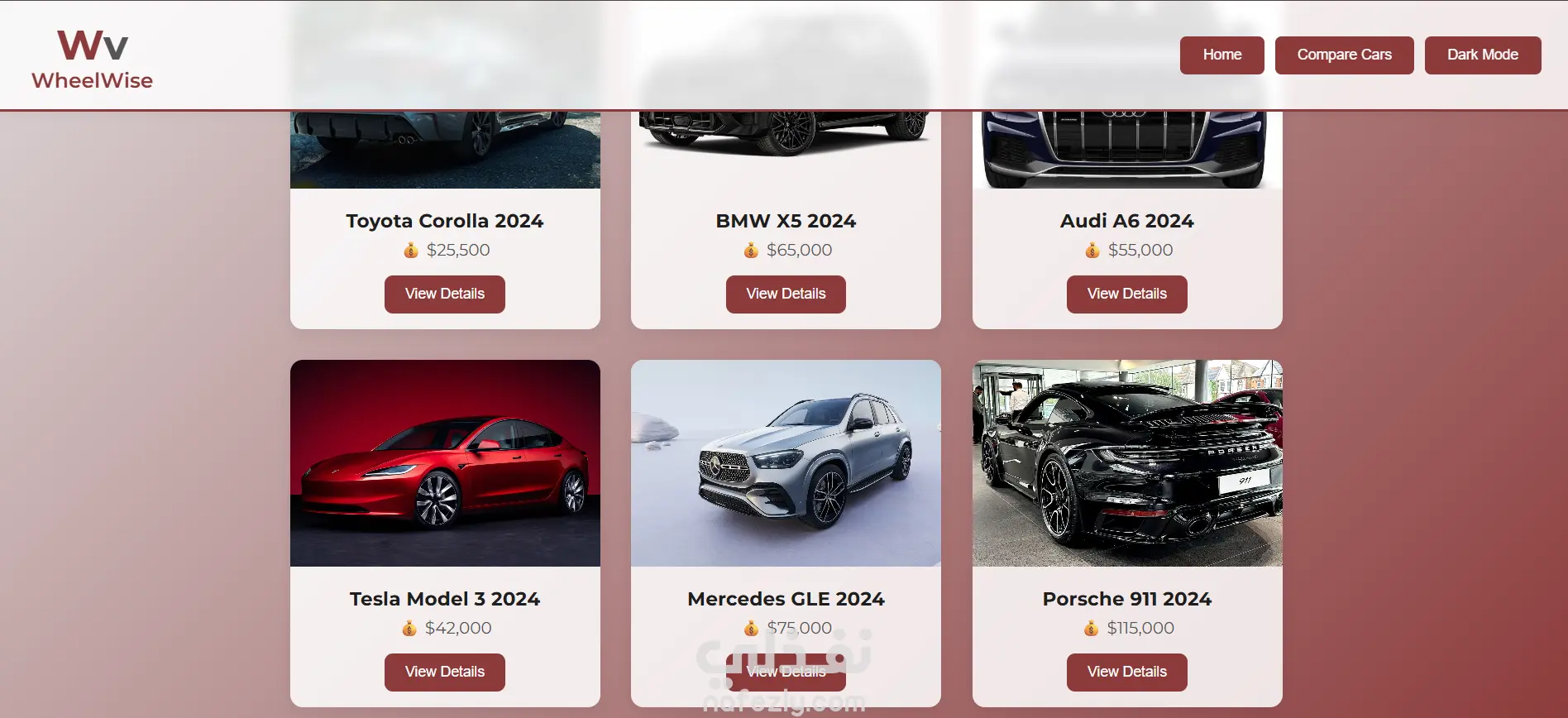Click the Tesla Model 3 2024 title
The height and width of the screenshot is (718, 1568).
pyautogui.click(x=445, y=599)
